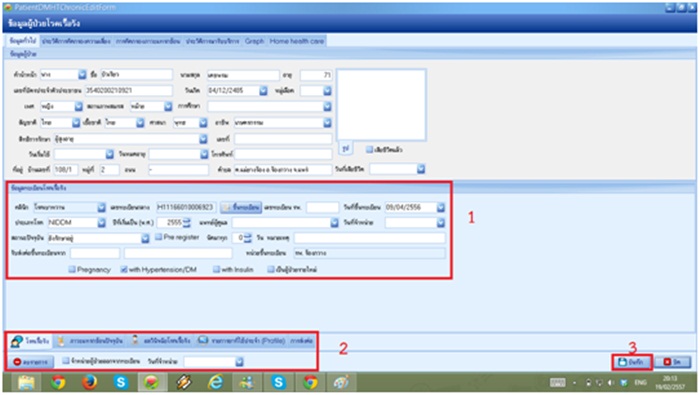This screenshot has width=700, height=395.
Task: Tick the deceased checkbox beside the photo button
Action: (369, 150)
